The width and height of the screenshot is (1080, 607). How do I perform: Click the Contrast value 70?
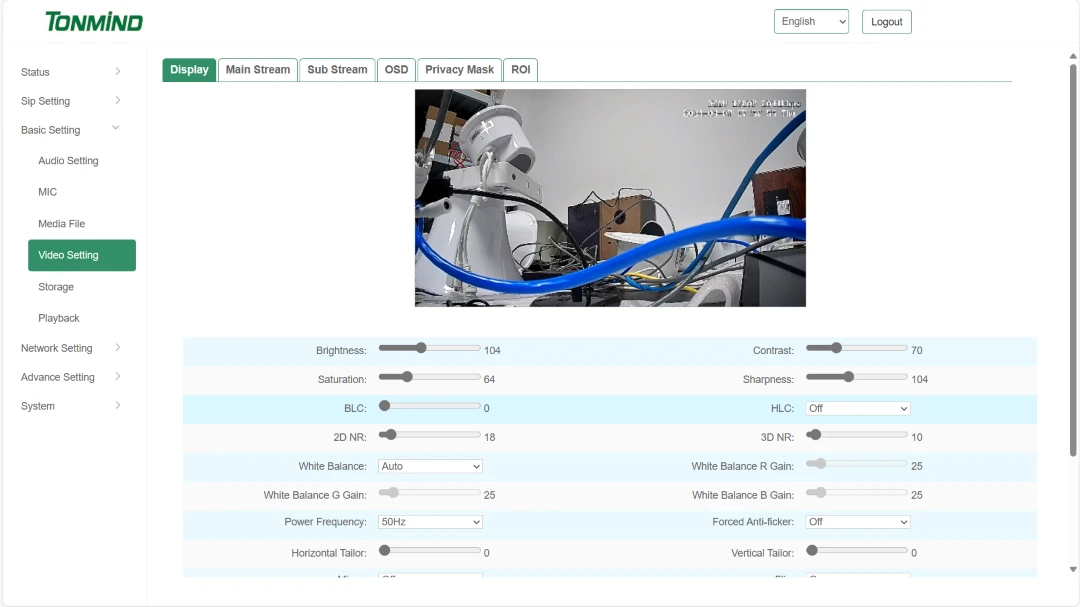pos(916,350)
